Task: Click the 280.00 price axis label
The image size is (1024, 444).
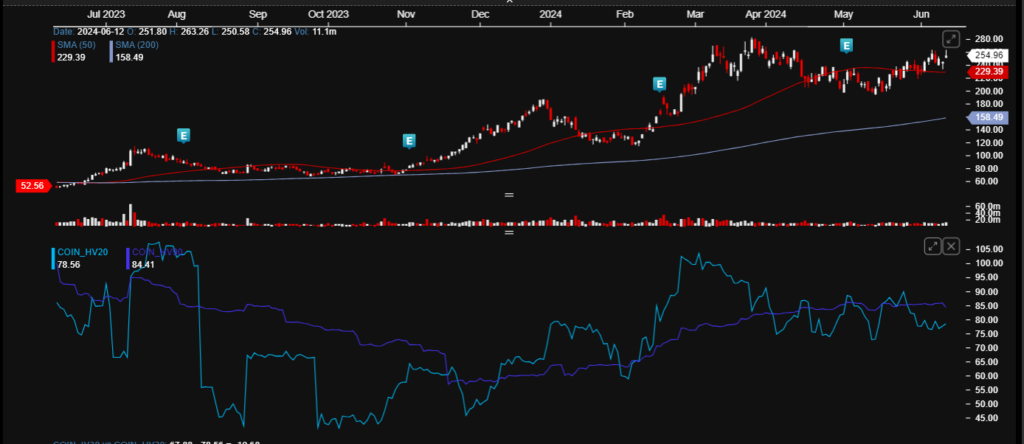Action: (989, 39)
